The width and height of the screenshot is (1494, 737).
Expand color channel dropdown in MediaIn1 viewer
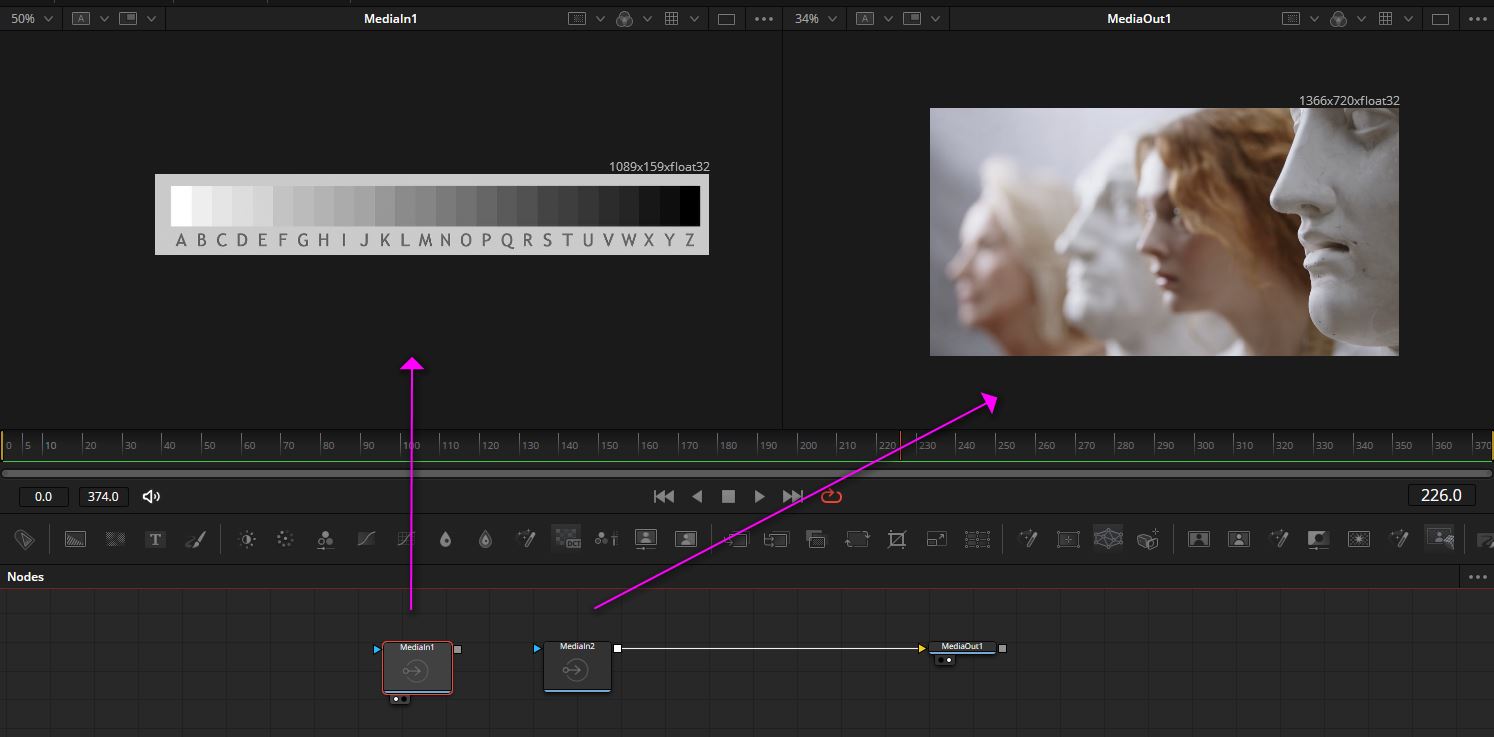(x=648, y=19)
